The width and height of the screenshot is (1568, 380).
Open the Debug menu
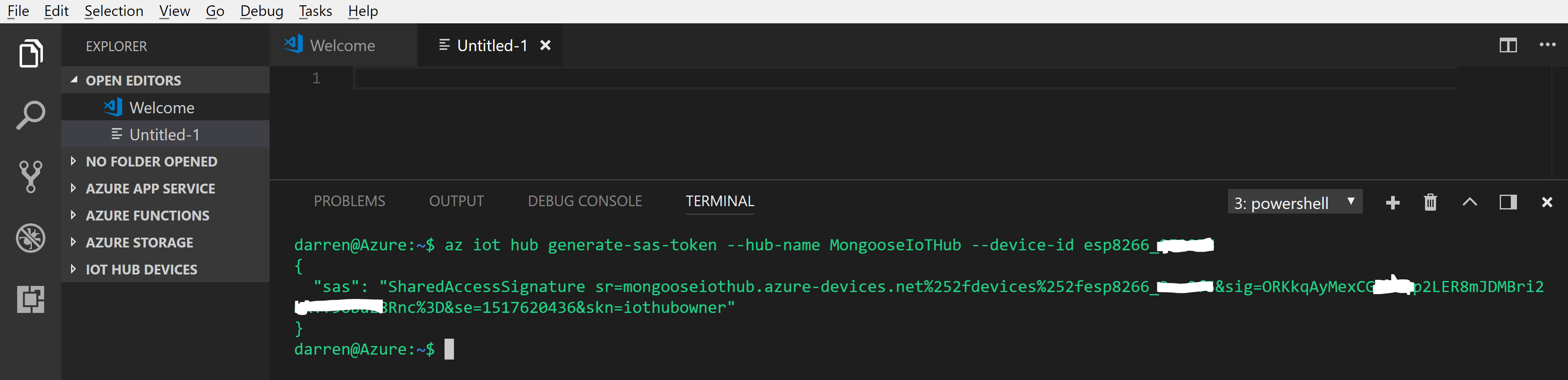coord(261,11)
